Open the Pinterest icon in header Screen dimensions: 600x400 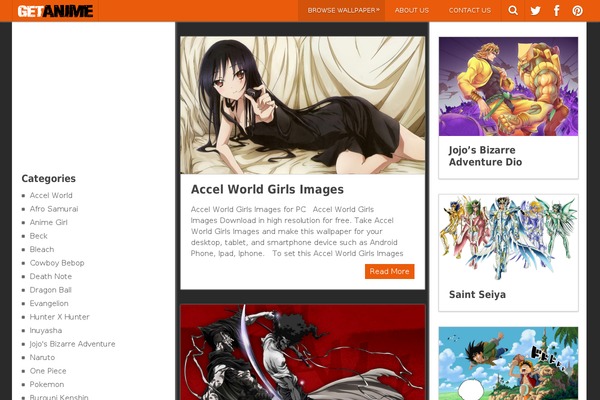tap(577, 10)
